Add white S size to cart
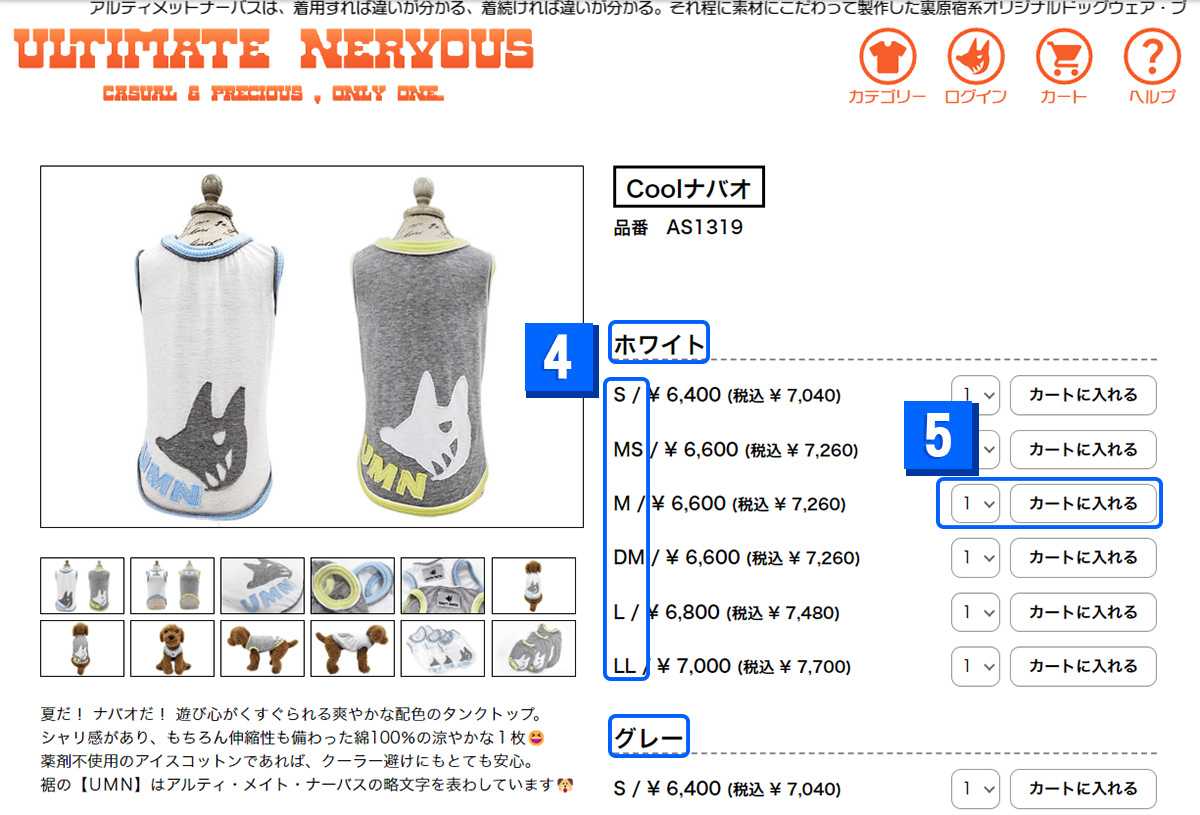The height and width of the screenshot is (815, 1200). 1083,395
